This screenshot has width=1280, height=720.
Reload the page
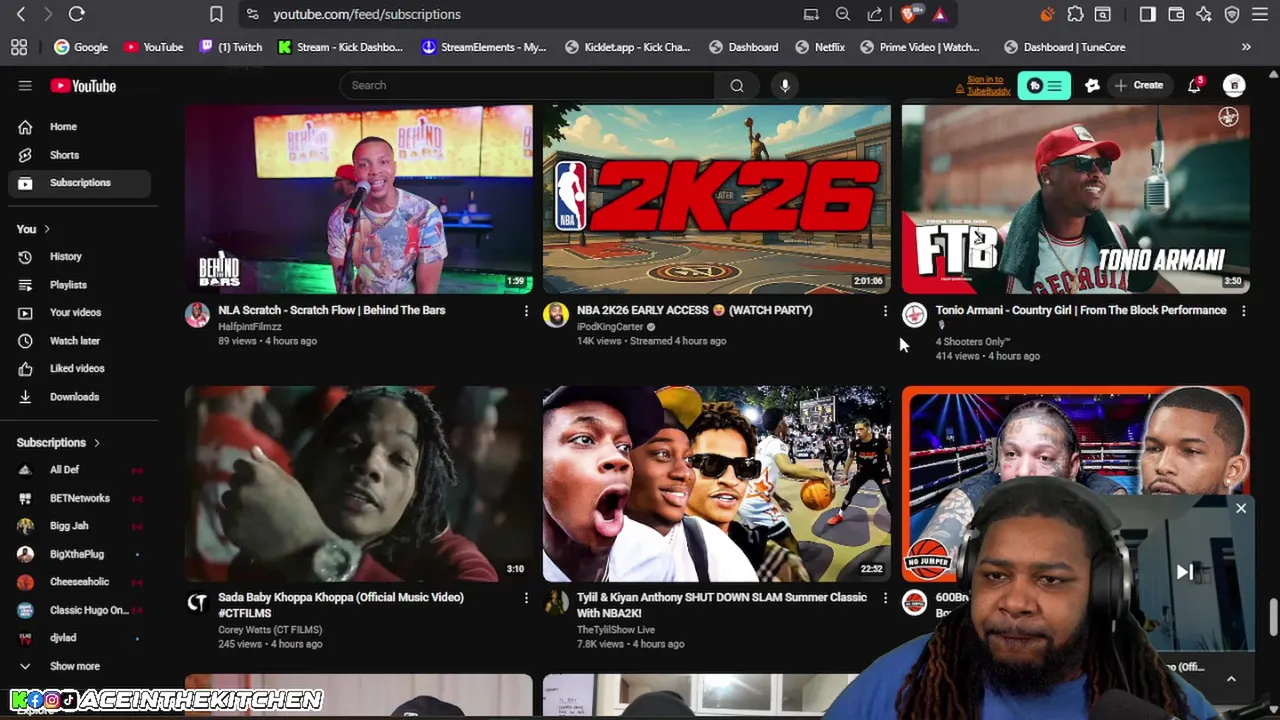[x=76, y=14]
